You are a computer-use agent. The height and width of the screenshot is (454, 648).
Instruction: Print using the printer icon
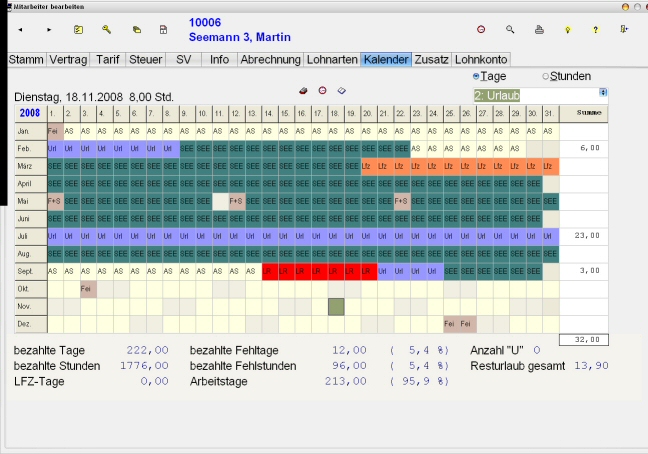click(x=539, y=30)
